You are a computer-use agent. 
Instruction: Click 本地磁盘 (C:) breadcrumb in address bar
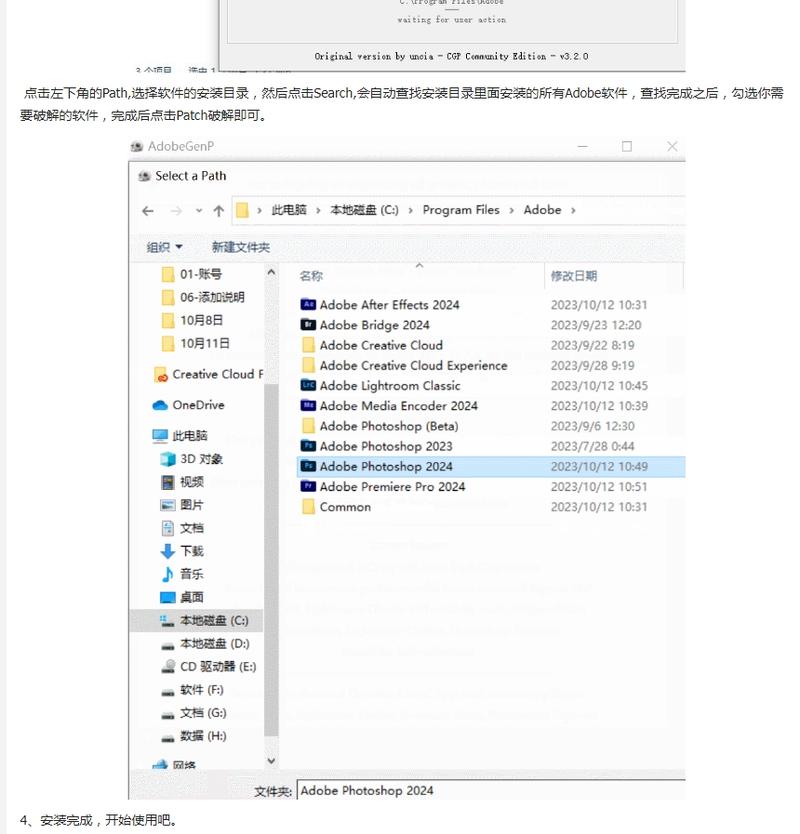[x=364, y=210]
